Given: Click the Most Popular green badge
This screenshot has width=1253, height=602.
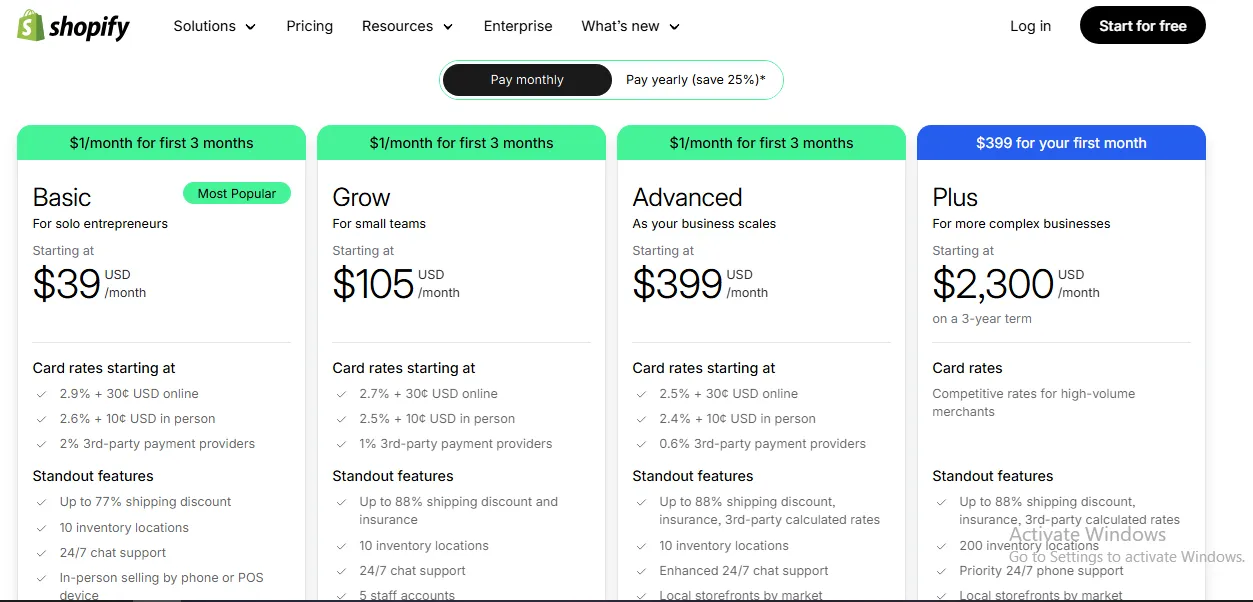Looking at the screenshot, I should point(237,193).
